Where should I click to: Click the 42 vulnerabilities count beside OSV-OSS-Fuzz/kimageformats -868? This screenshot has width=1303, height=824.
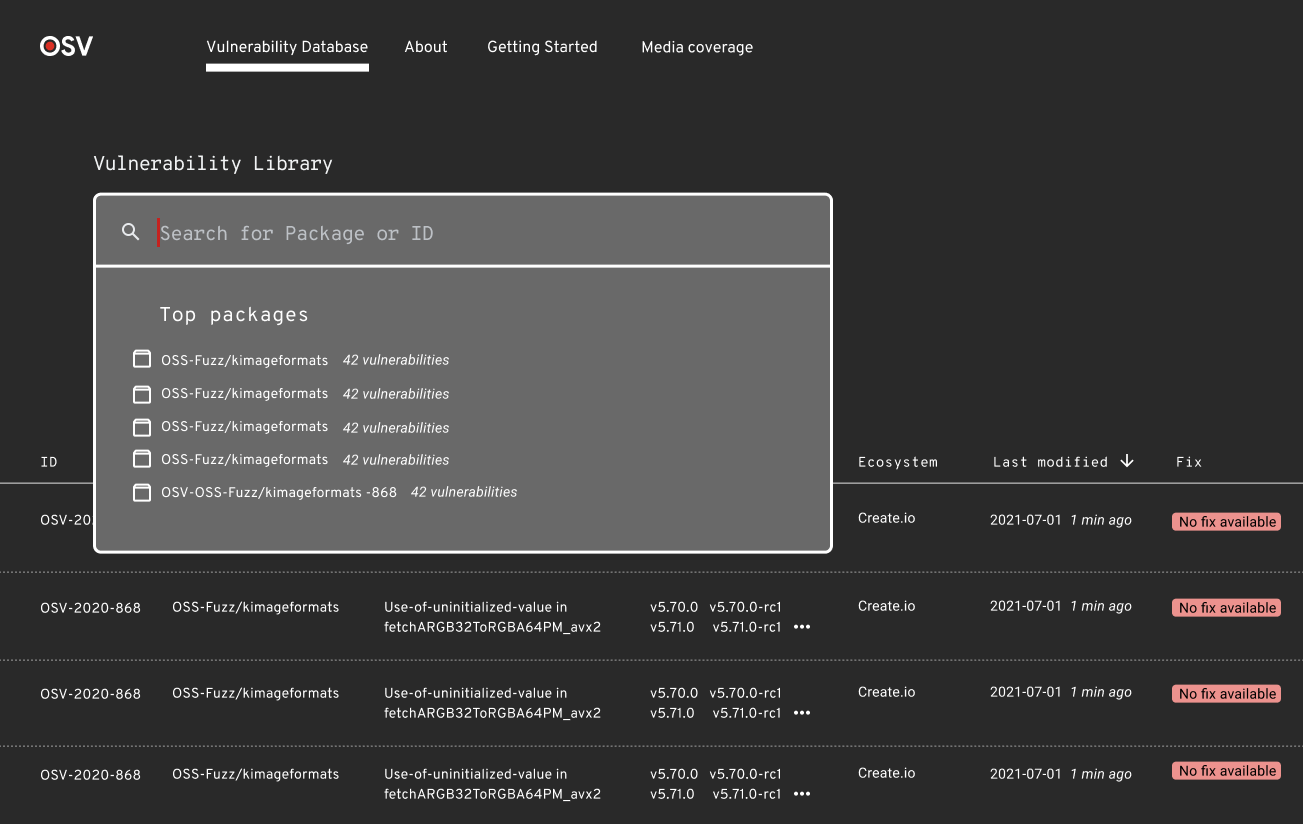click(464, 492)
